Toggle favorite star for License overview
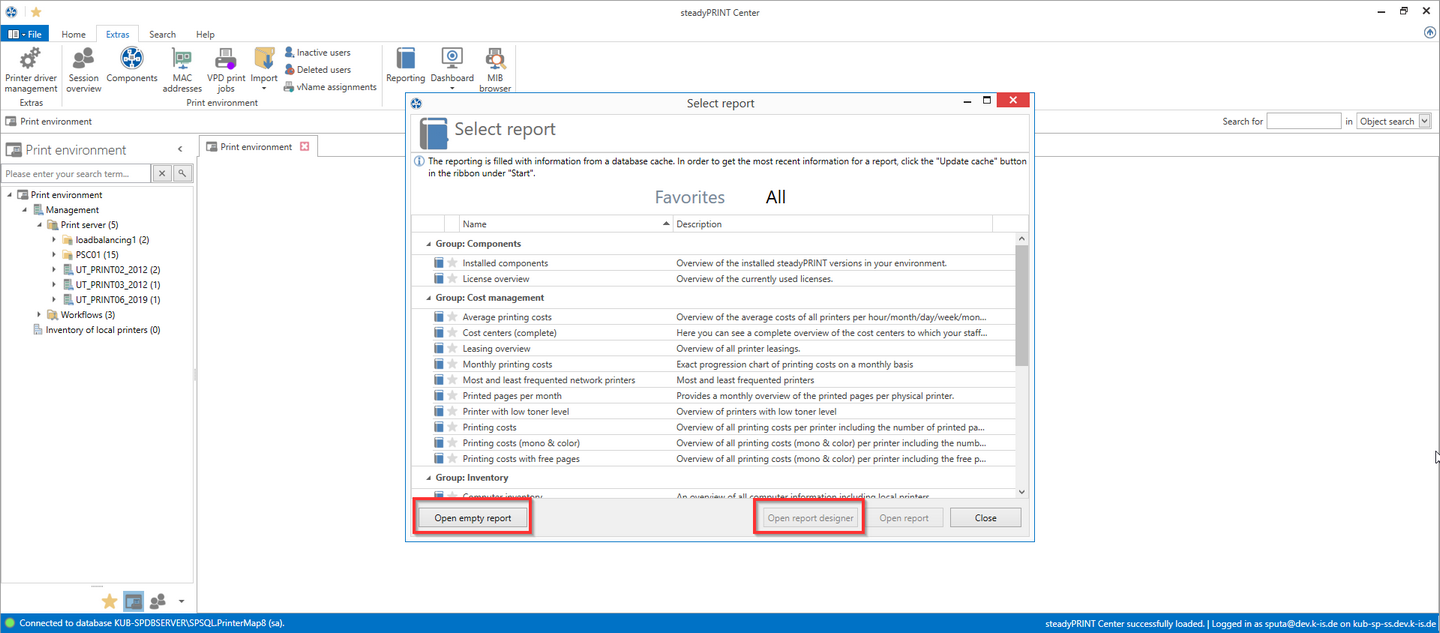Viewport: 1440px width, 633px height. (x=452, y=278)
